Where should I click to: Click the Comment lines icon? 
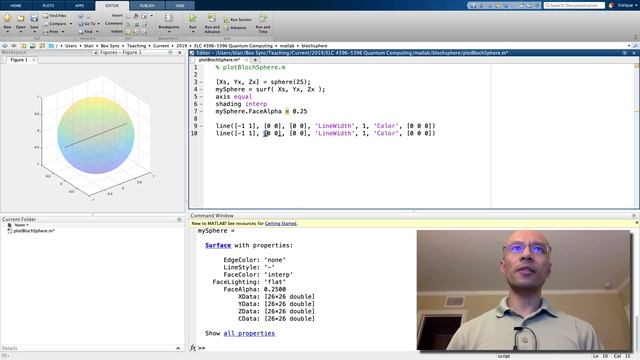click(128, 24)
